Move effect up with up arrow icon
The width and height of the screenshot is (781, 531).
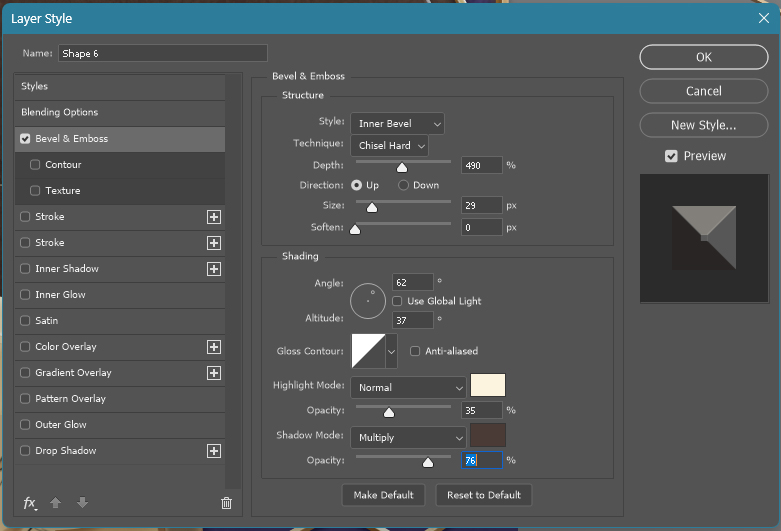(x=55, y=503)
